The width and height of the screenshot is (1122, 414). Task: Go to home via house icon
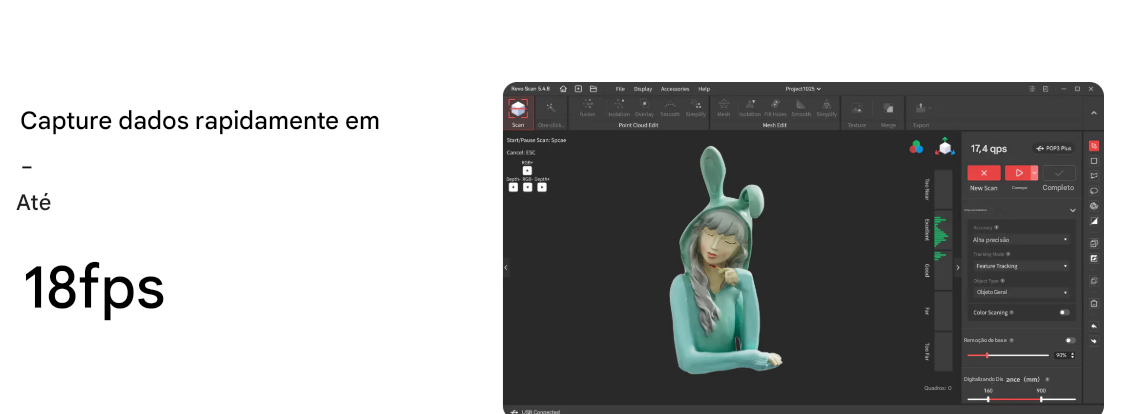(x=563, y=89)
